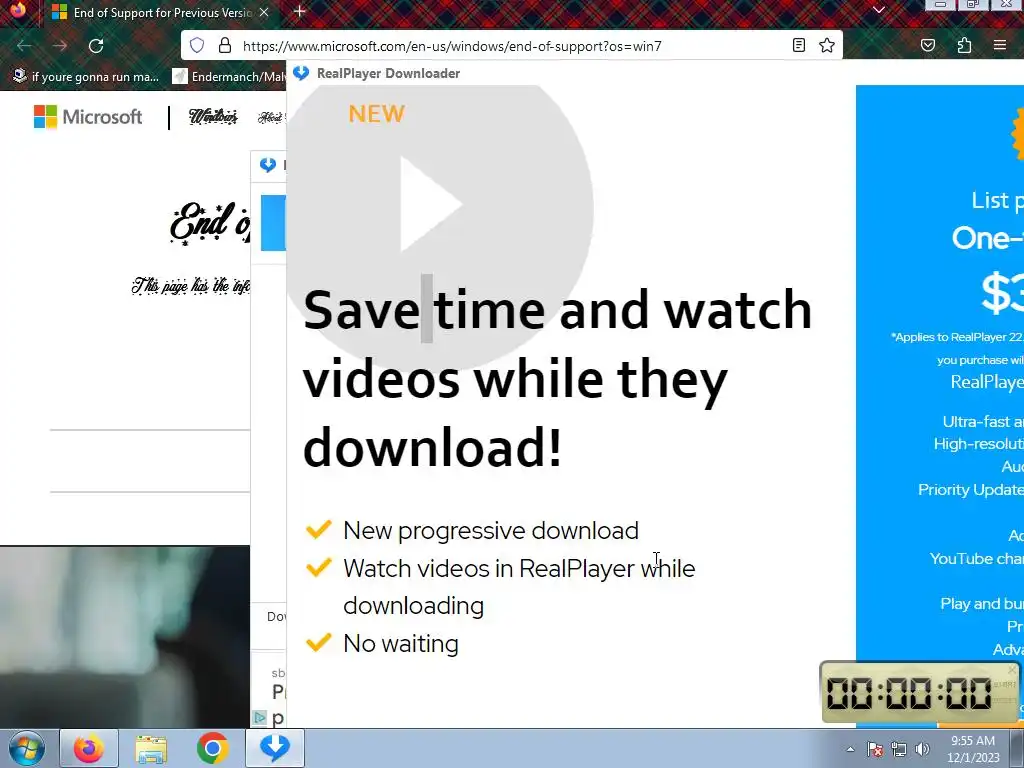The width and height of the screenshot is (1024, 768).
Task: Open a new tab with plus
Action: tap(299, 11)
